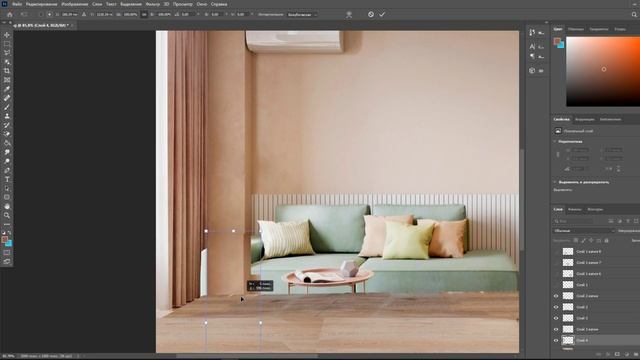Show the layer Слой 1 копия 6
Image resolution: width=640 pixels, height=360 pixels.
556,274
